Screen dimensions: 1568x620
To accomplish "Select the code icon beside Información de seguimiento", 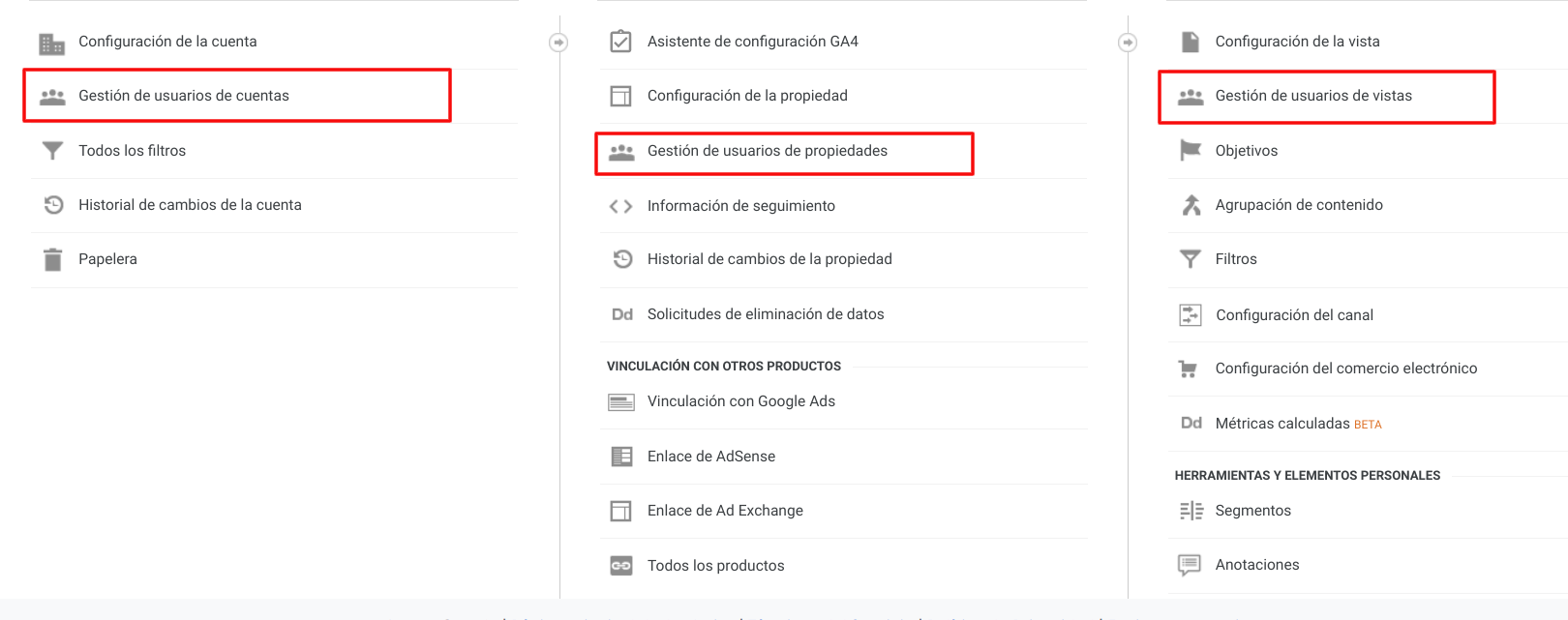I will [x=620, y=205].
